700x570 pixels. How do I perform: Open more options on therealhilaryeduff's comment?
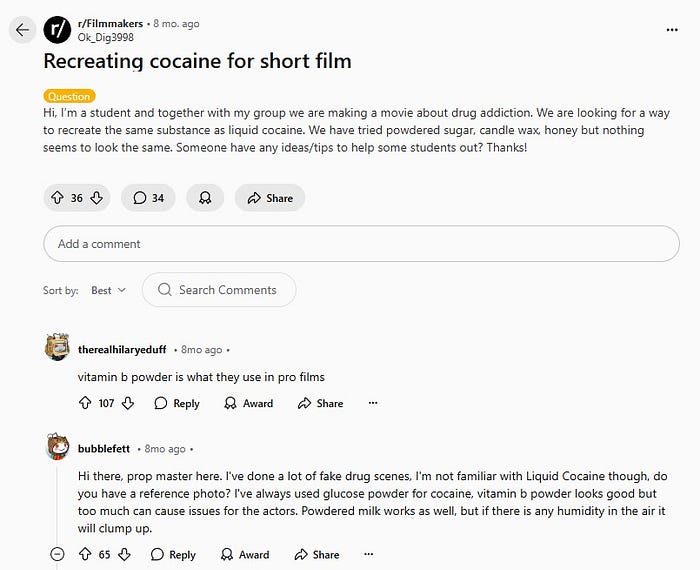(373, 403)
